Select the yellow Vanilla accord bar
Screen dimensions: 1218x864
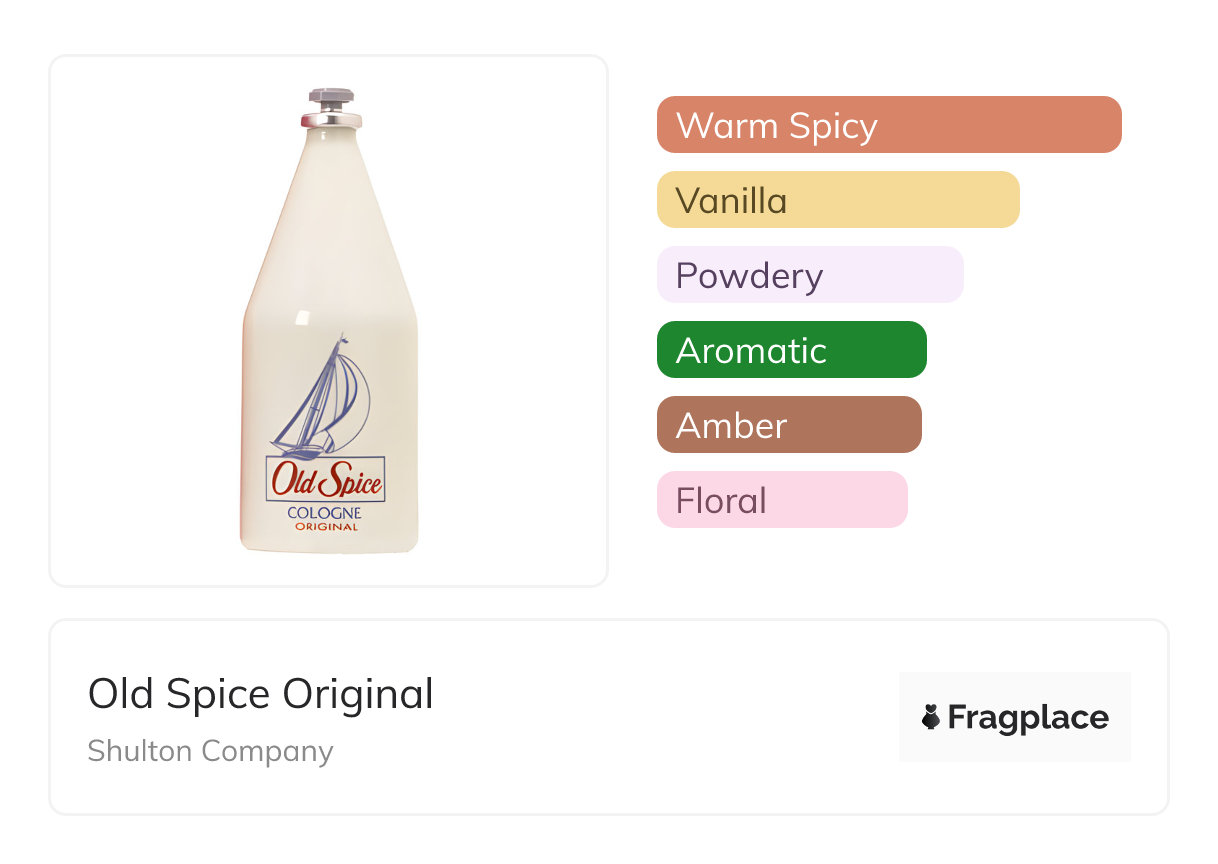[x=837, y=200]
